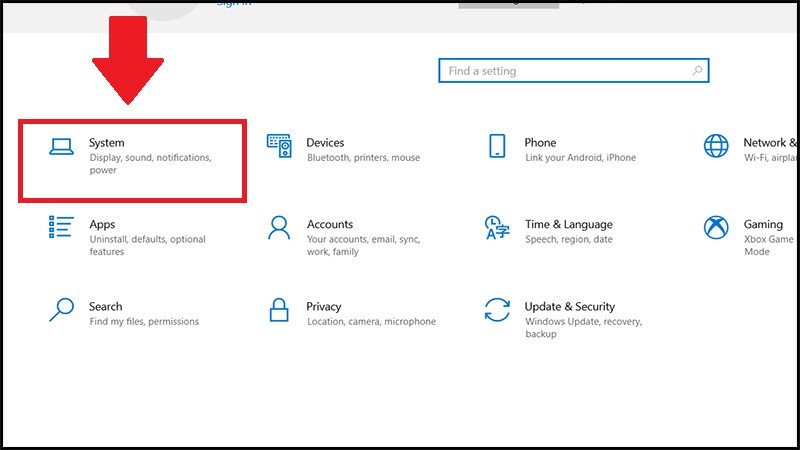Click the Time & Language icon

[497, 228]
